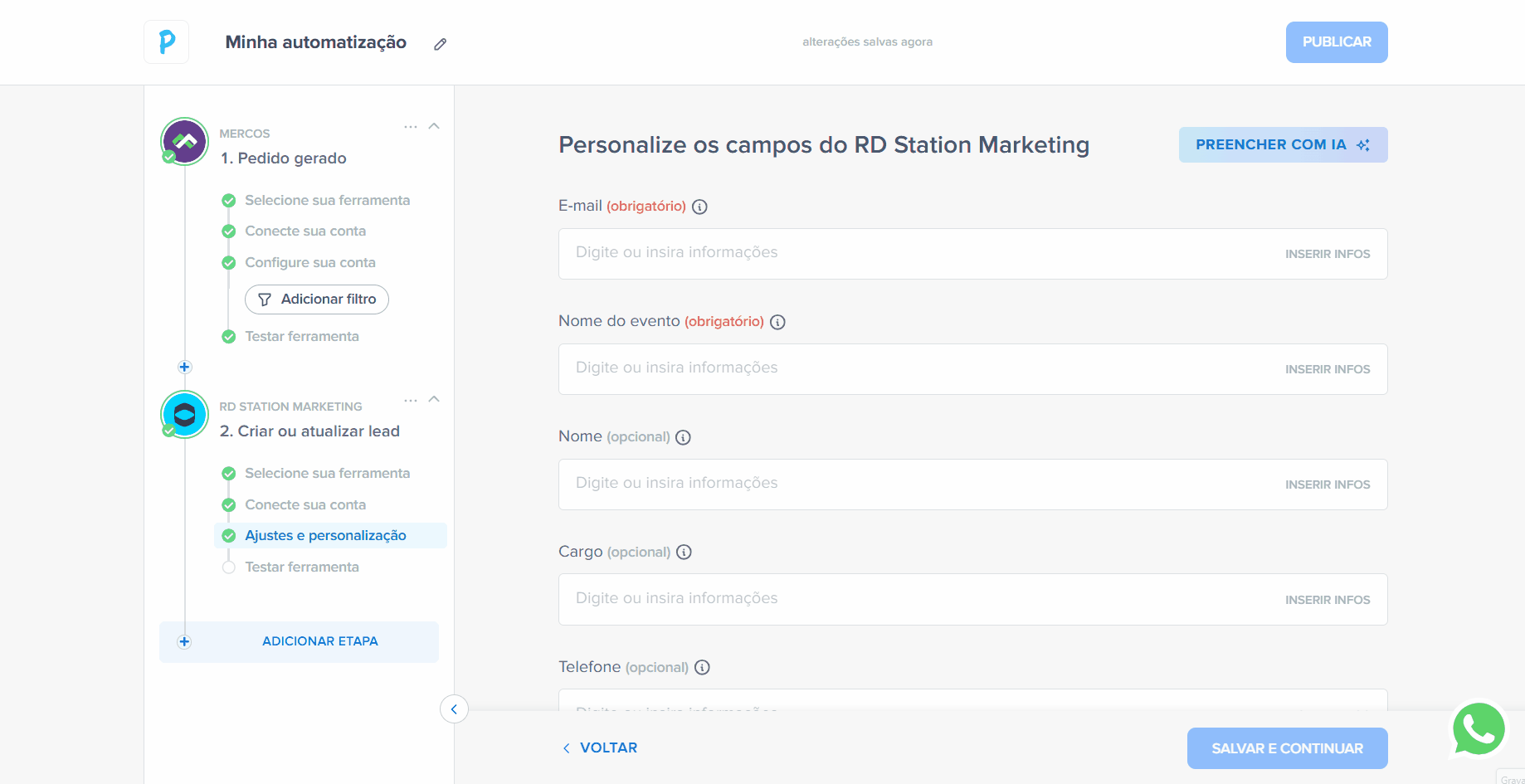This screenshot has height=784, width=1525.
Task: Open the more options dots for Mercos step
Action: point(411,127)
